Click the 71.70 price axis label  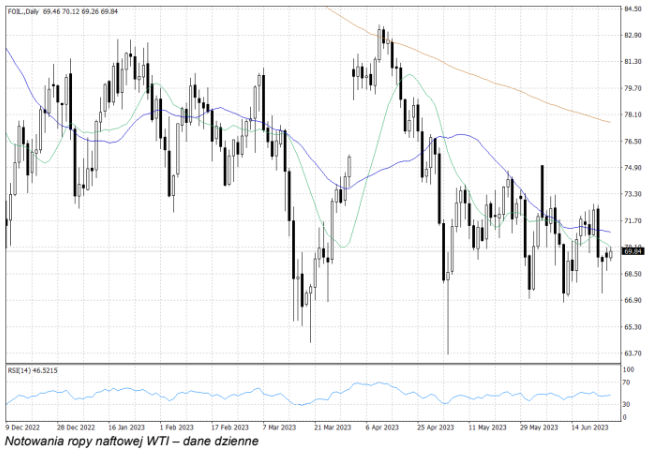coord(633,221)
